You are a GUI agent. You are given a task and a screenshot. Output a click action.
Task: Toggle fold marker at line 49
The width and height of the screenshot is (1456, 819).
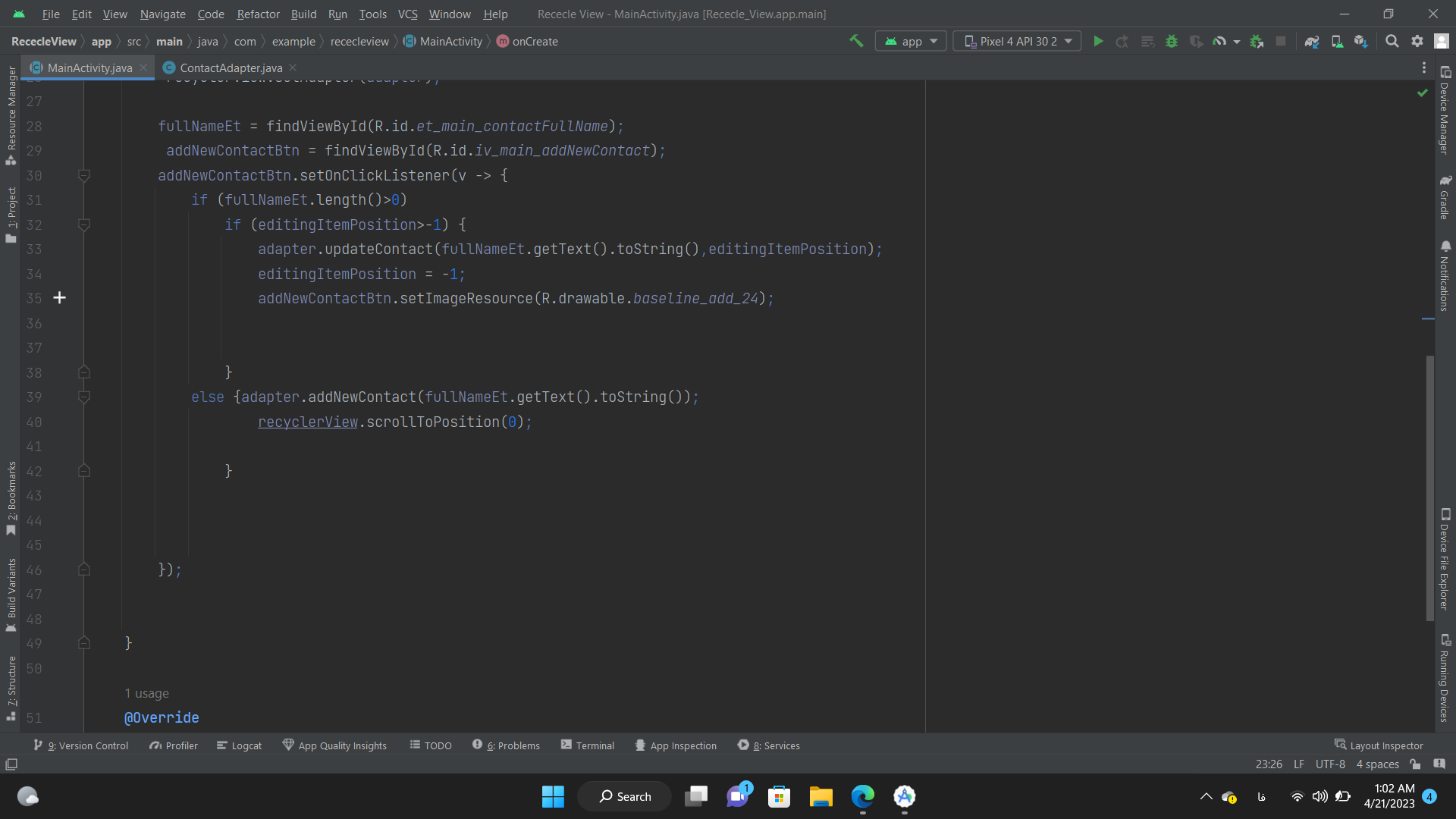click(84, 643)
